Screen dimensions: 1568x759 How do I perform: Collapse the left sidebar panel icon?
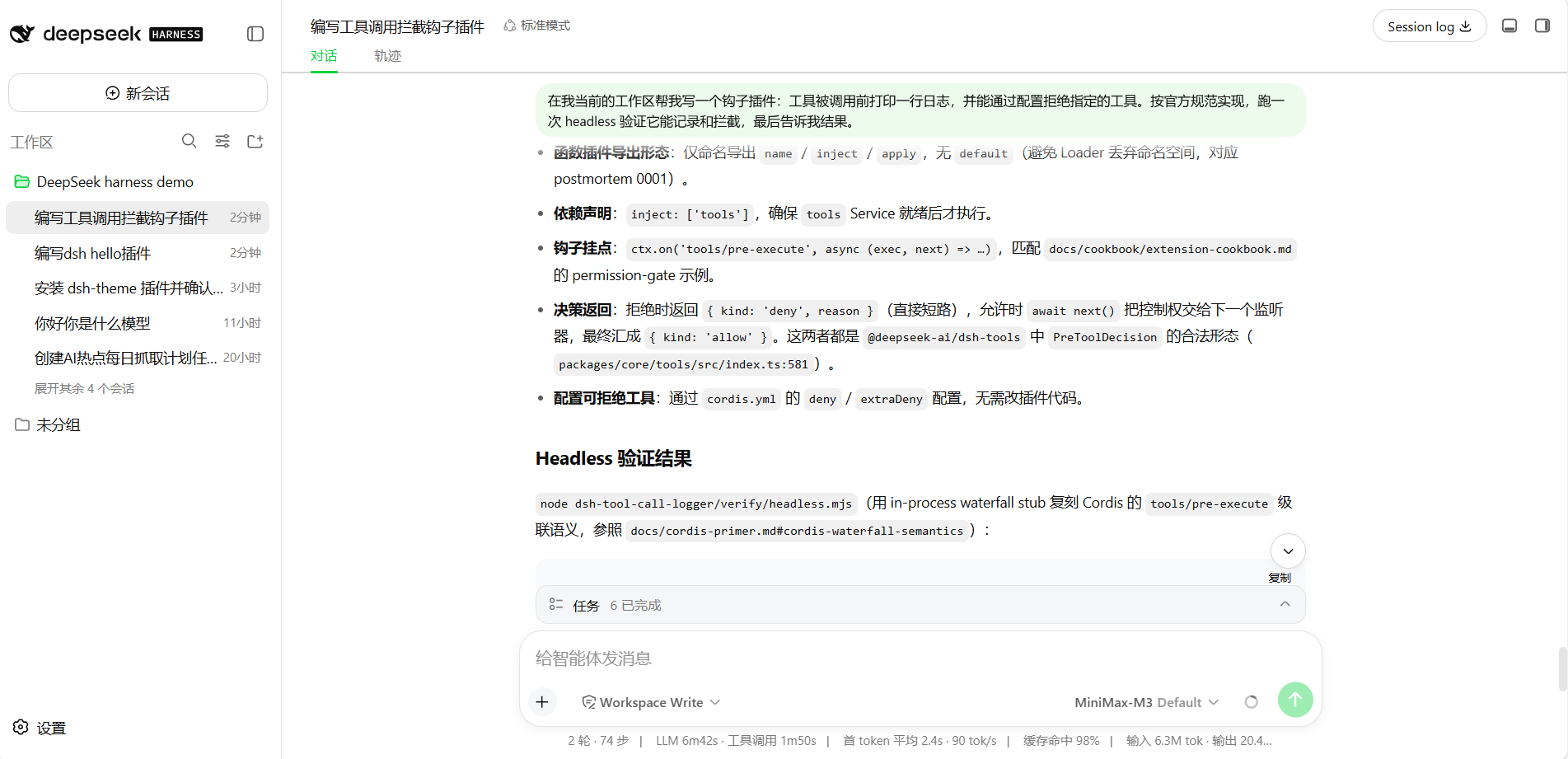[255, 34]
